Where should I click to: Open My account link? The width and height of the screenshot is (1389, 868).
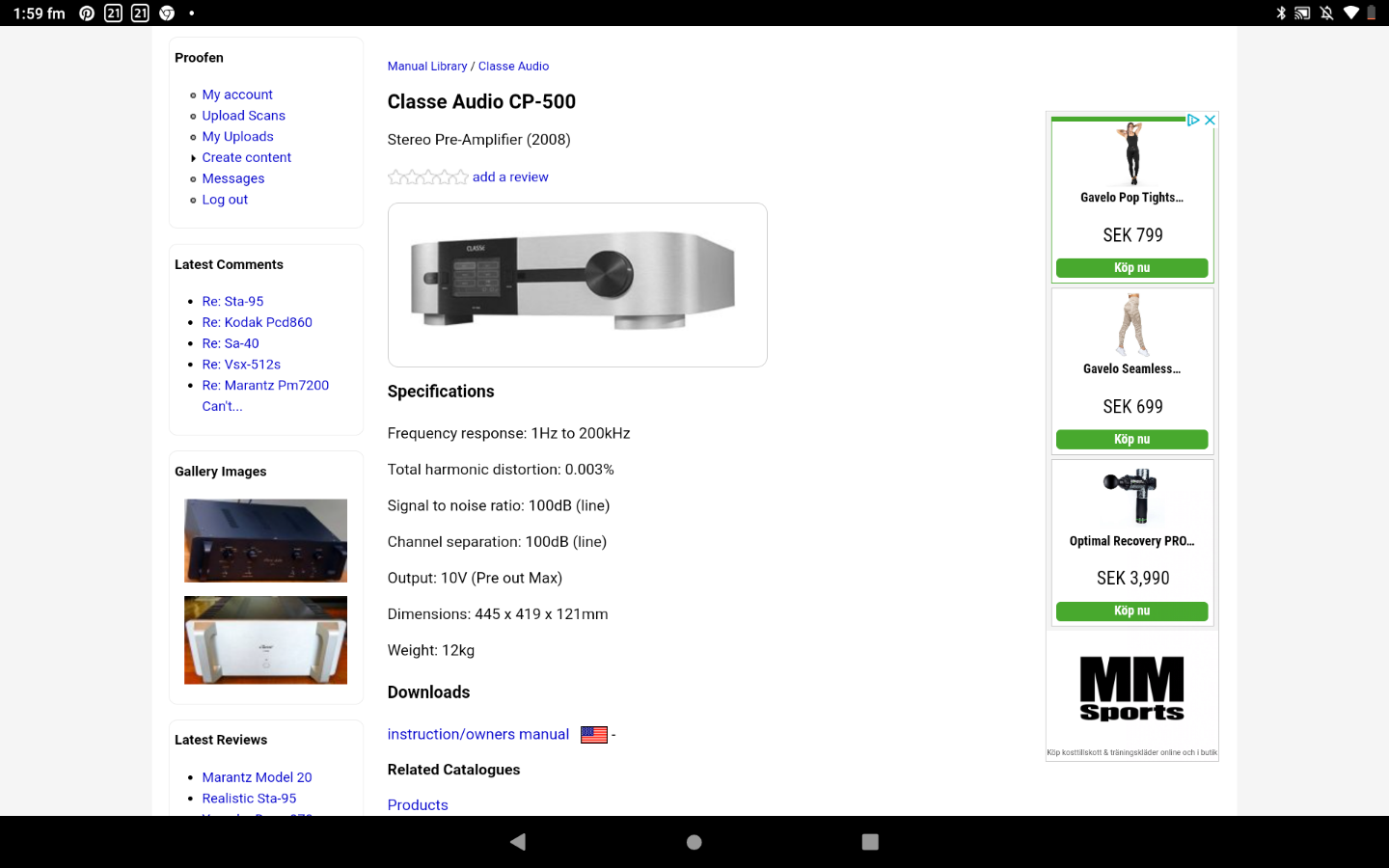[237, 95]
